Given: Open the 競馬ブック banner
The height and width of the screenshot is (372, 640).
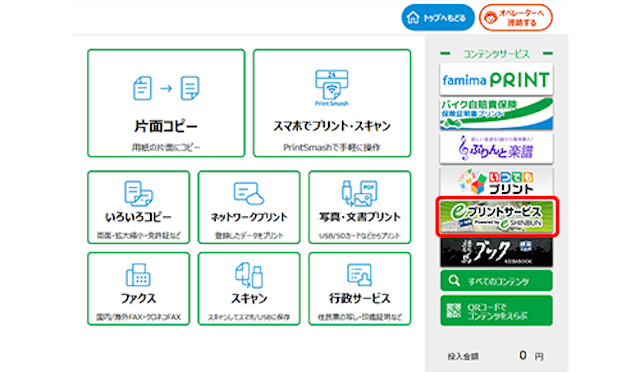Looking at the screenshot, I should 496,252.
